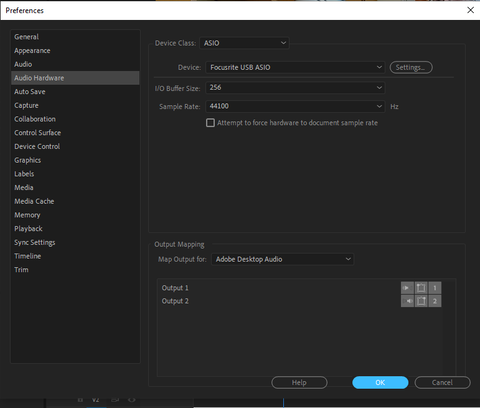This screenshot has height=408, width=480.
Task: Close the Preferences dialog with the X
Action: (x=470, y=10)
